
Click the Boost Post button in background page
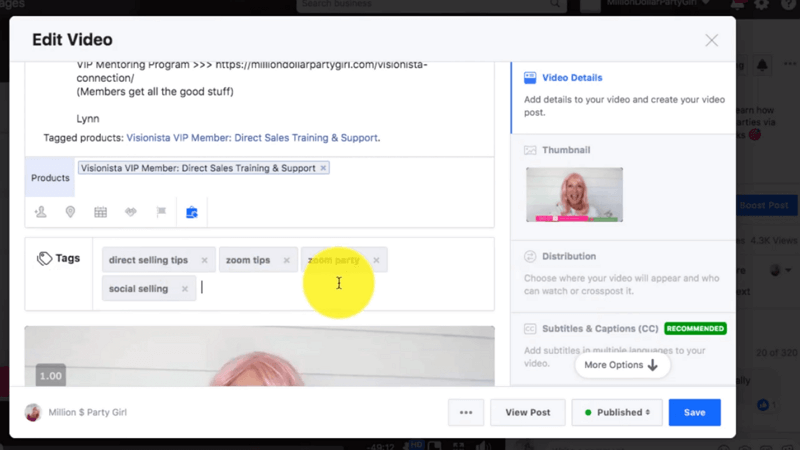[x=767, y=205]
